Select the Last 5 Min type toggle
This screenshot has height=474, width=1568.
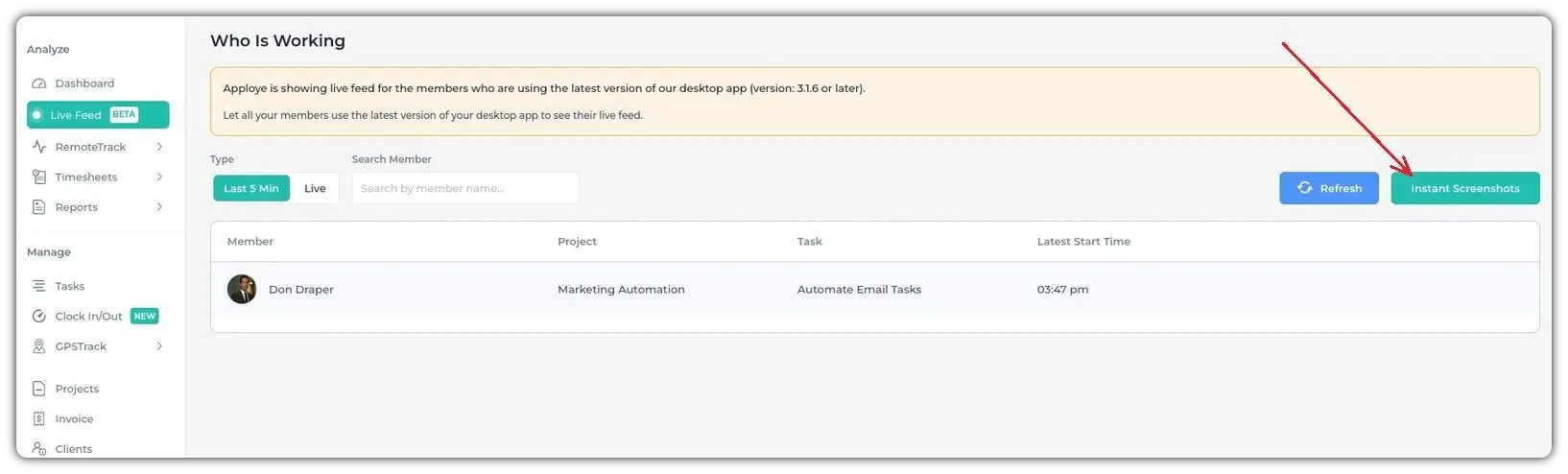click(251, 189)
